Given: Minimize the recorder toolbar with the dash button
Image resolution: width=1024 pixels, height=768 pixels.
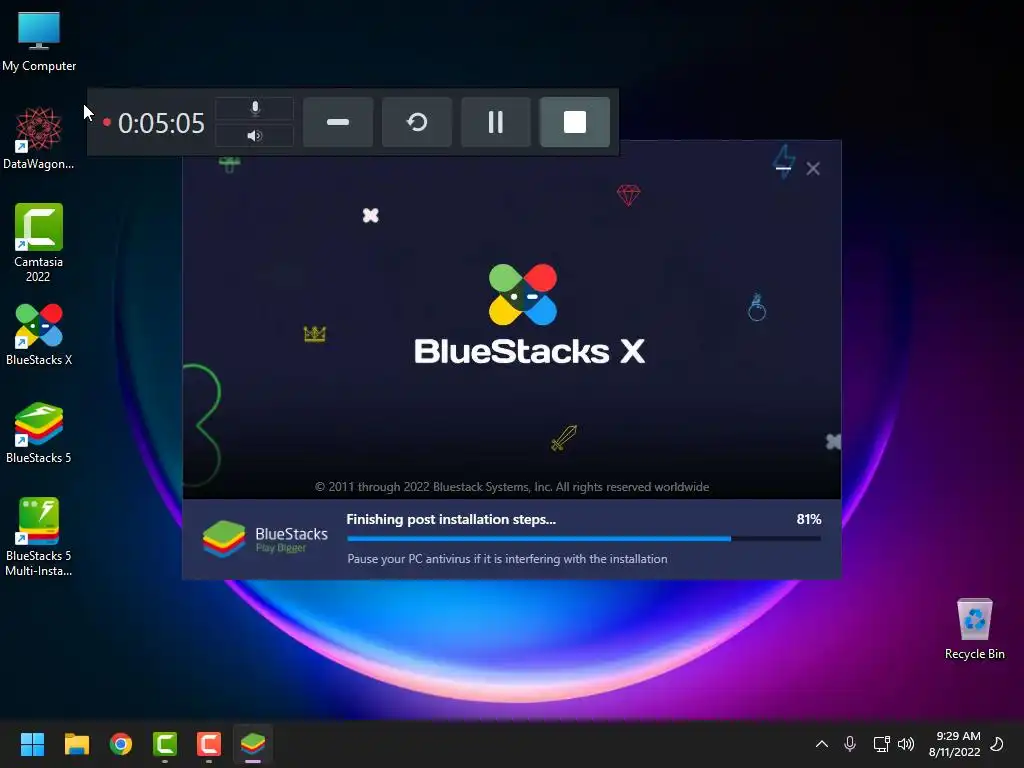Looking at the screenshot, I should (338, 122).
